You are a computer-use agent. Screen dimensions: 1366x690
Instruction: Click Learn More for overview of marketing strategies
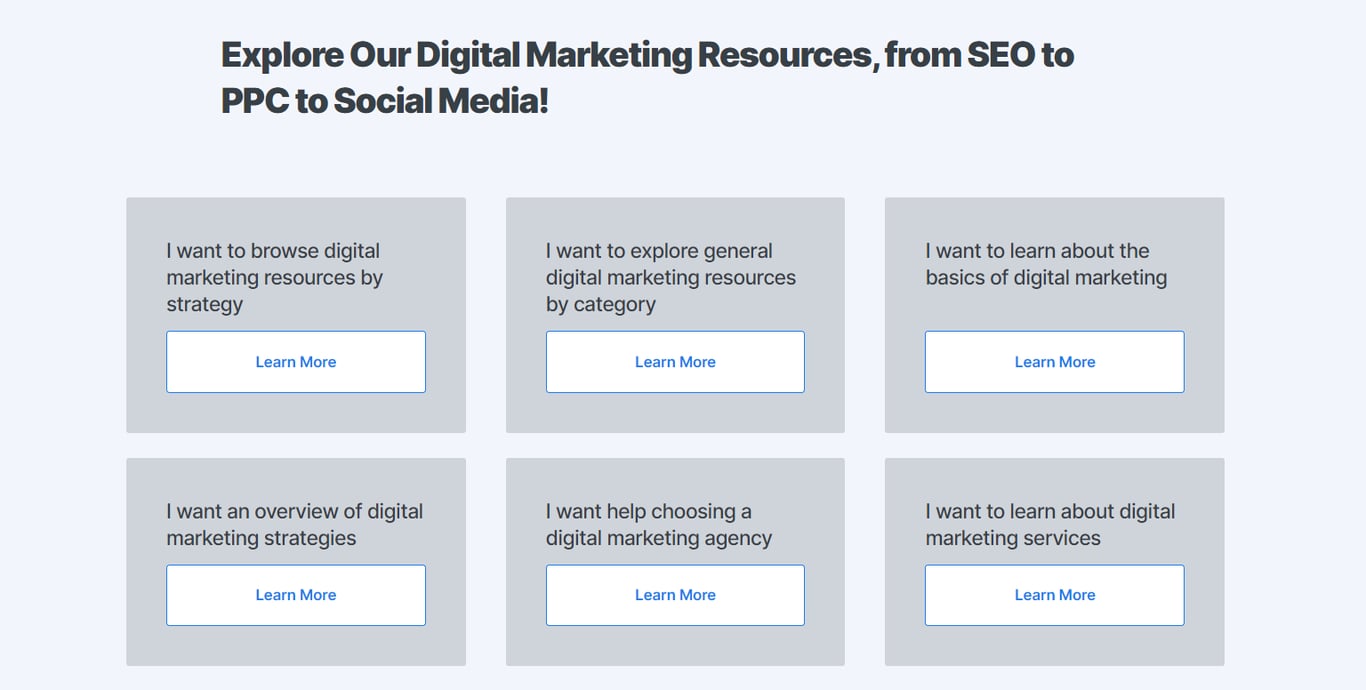pos(295,594)
